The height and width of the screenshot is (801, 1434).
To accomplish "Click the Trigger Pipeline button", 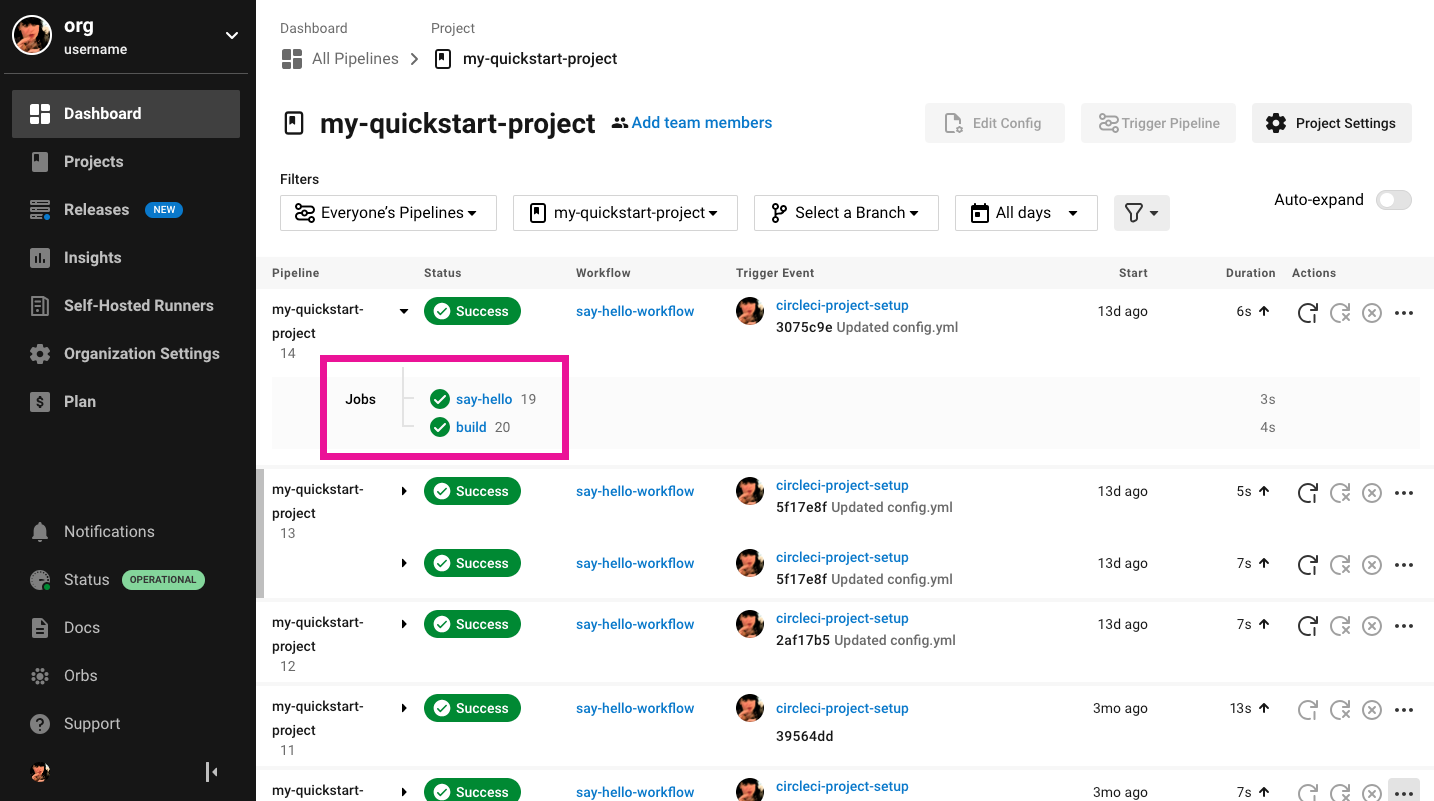I will [1159, 123].
